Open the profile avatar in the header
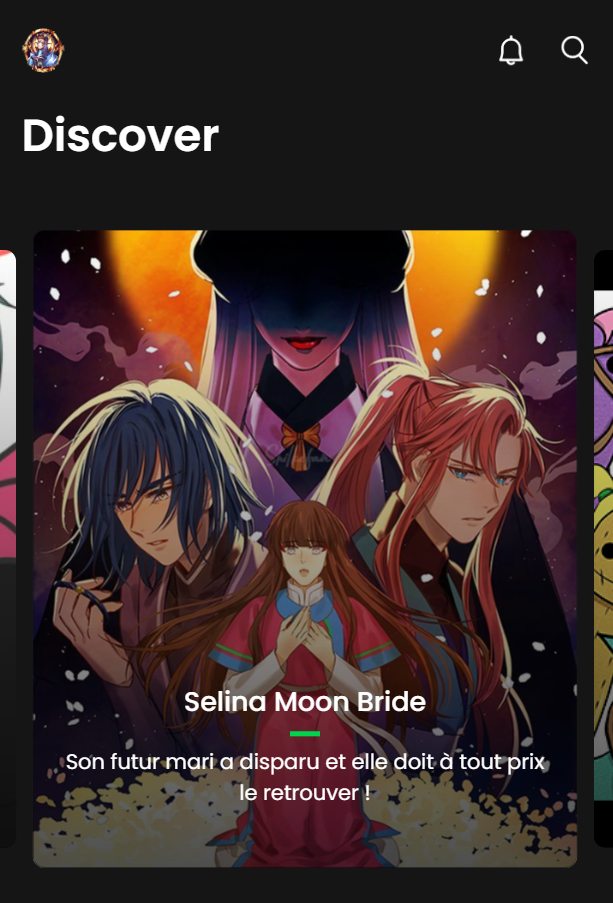The height and width of the screenshot is (903, 613). click(43, 50)
